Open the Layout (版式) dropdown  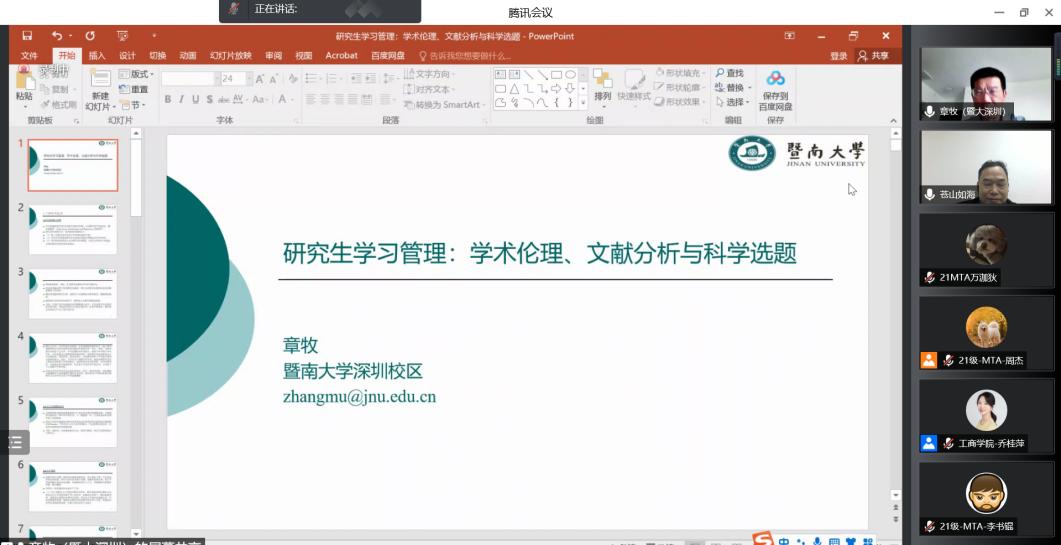pyautogui.click(x=136, y=74)
